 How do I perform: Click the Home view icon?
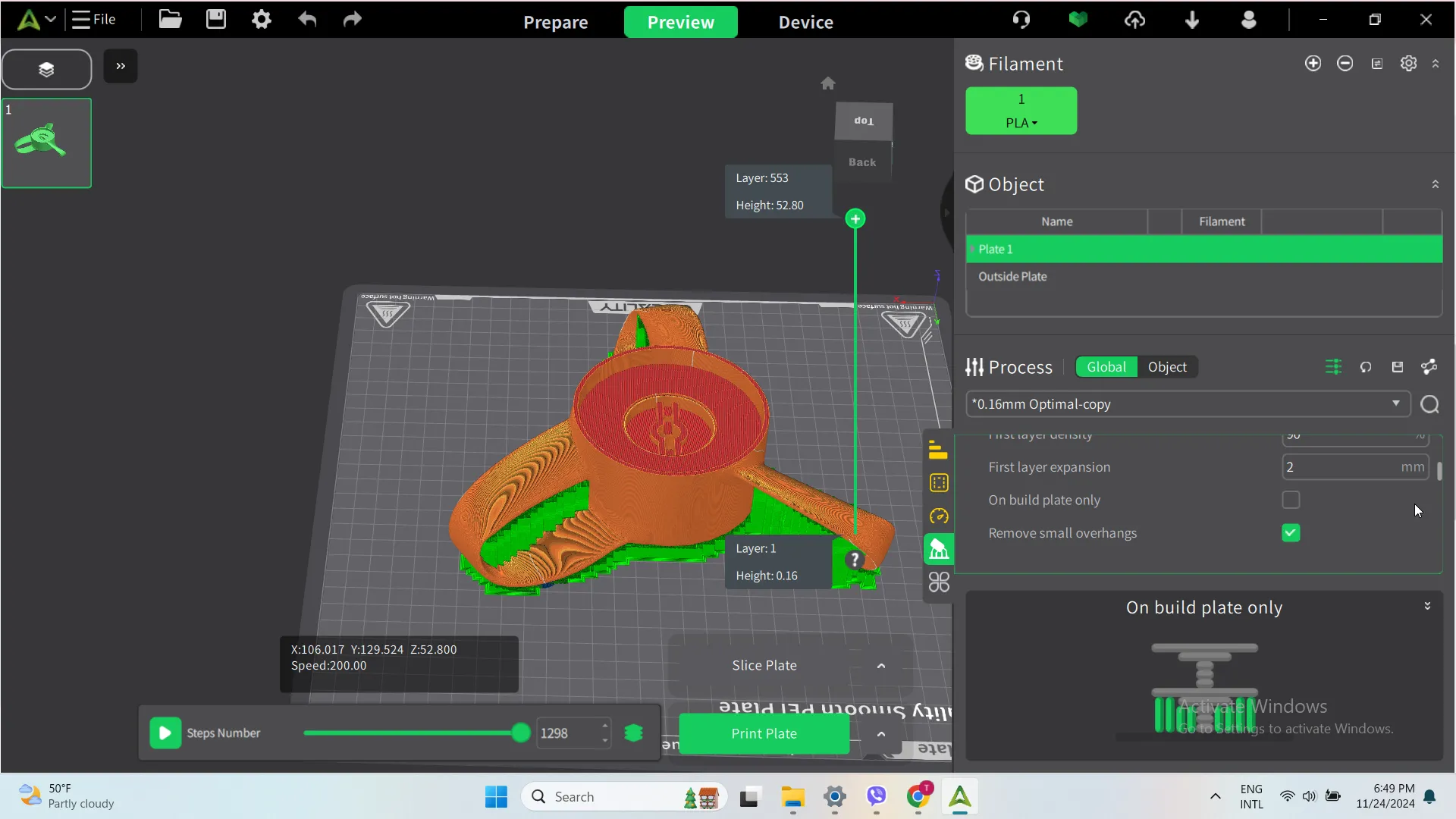828,83
